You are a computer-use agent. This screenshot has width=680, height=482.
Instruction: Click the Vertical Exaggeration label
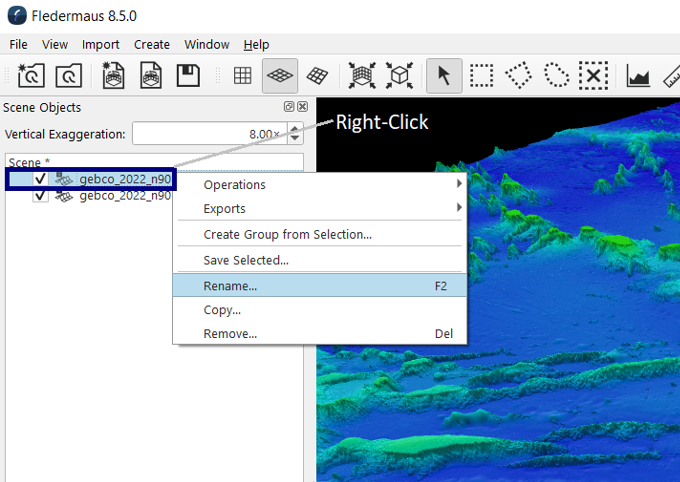(65, 134)
